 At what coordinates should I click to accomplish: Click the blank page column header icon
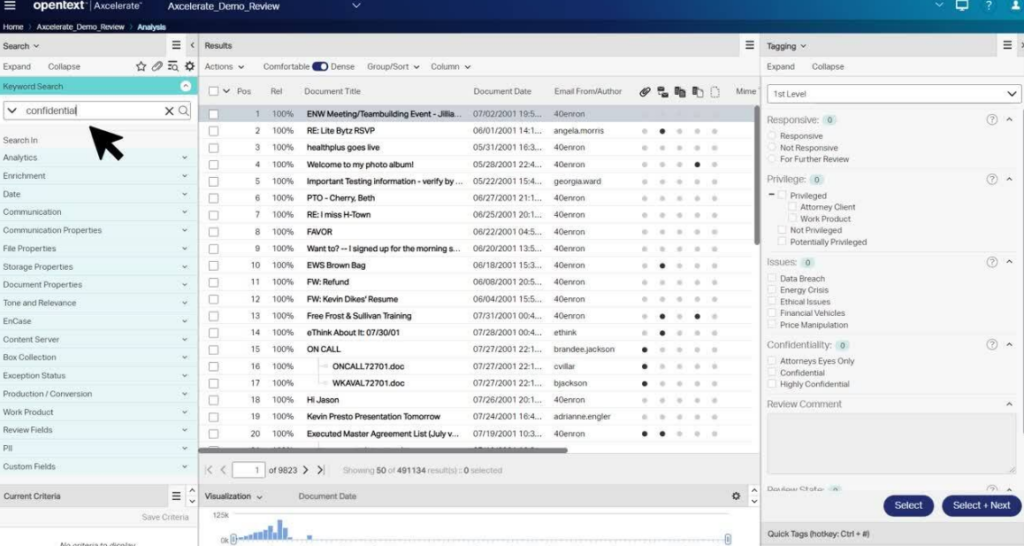click(715, 91)
